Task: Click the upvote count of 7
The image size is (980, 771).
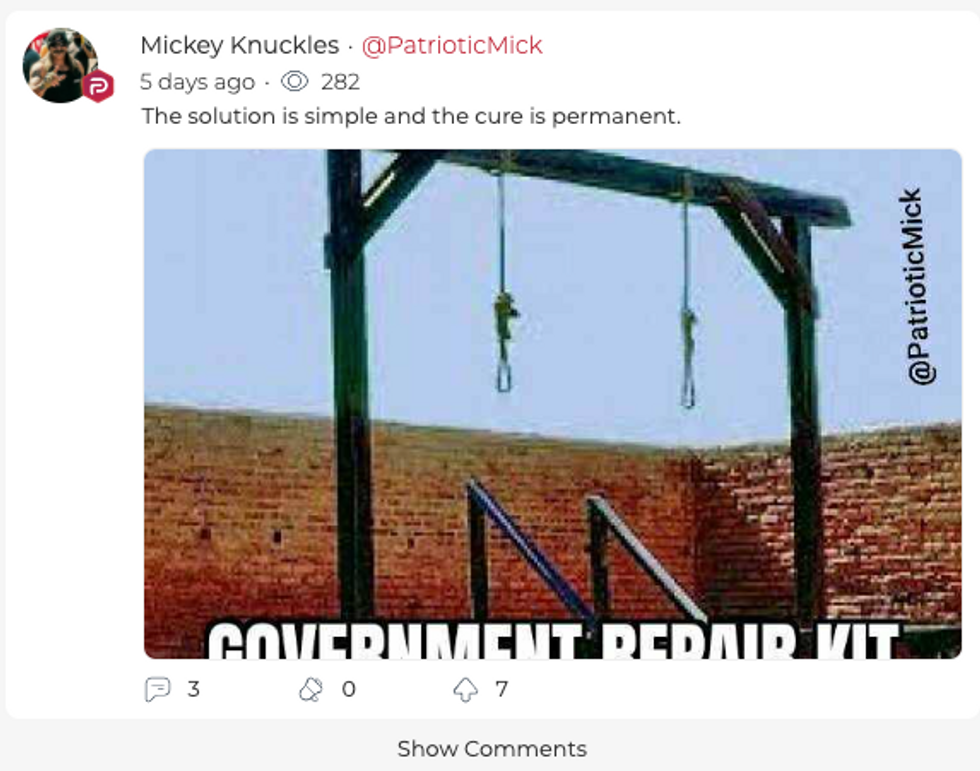Action: 502,689
